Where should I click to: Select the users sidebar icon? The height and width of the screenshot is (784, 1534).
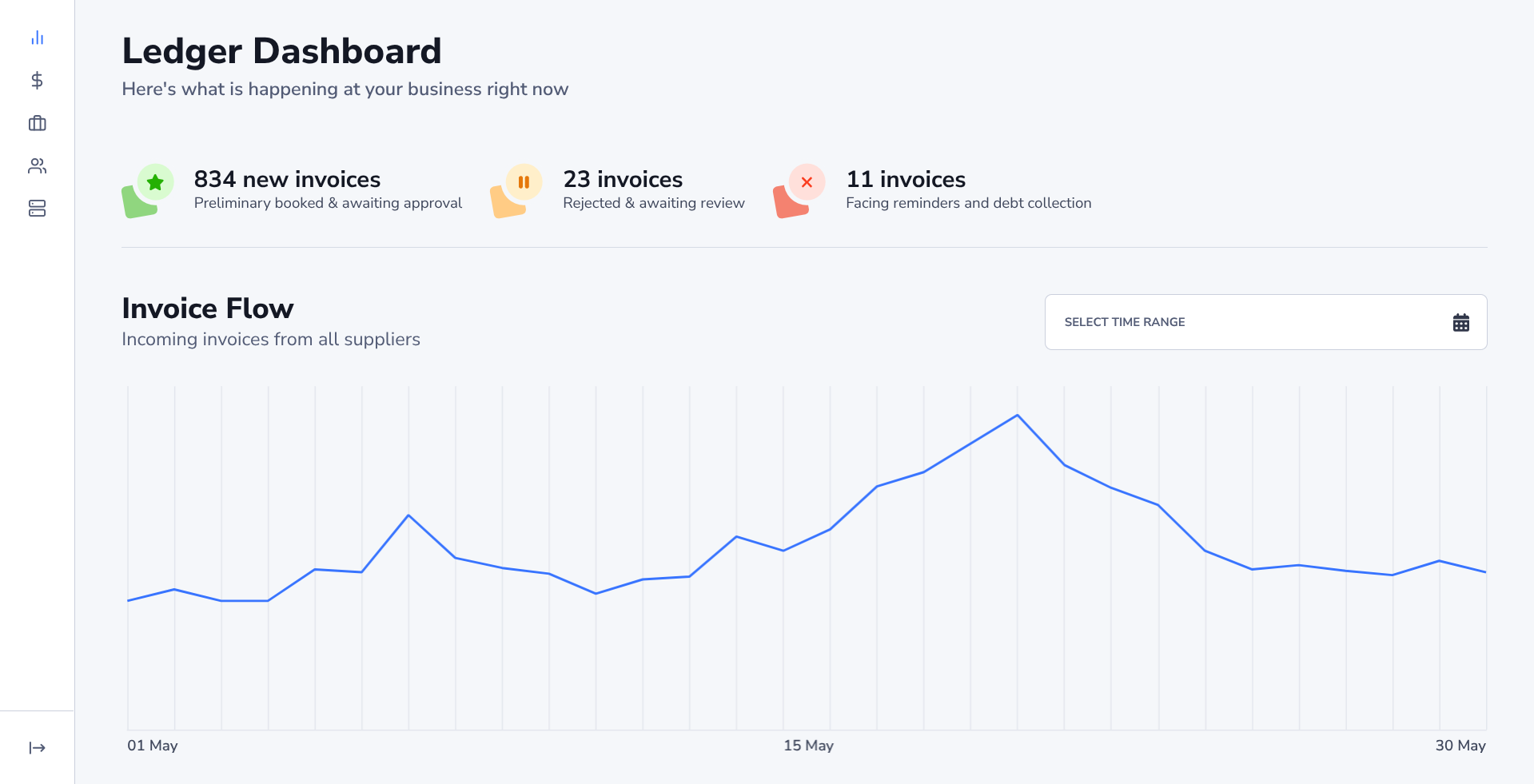pyautogui.click(x=37, y=166)
